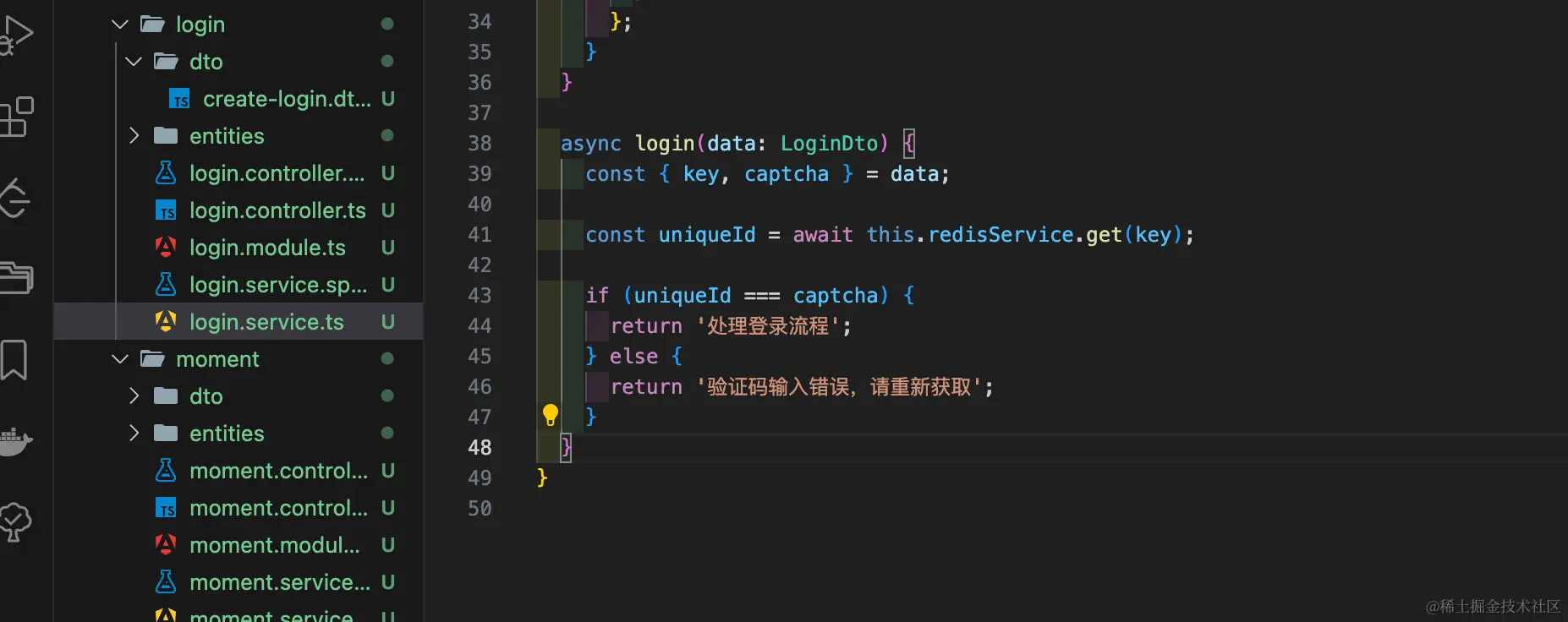The height and width of the screenshot is (622, 1568).
Task: Collapse the dto folder under login
Action: (x=134, y=62)
